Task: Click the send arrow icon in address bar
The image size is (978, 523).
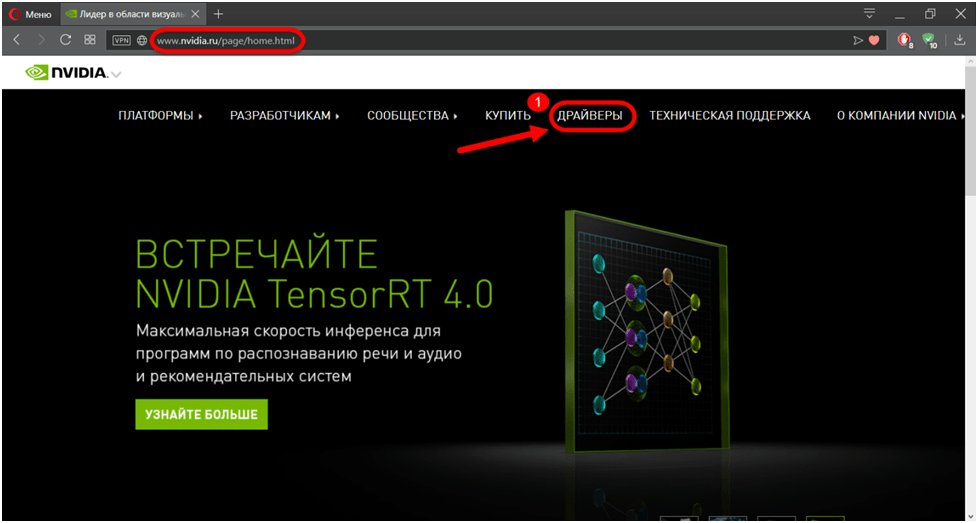Action: coord(857,40)
